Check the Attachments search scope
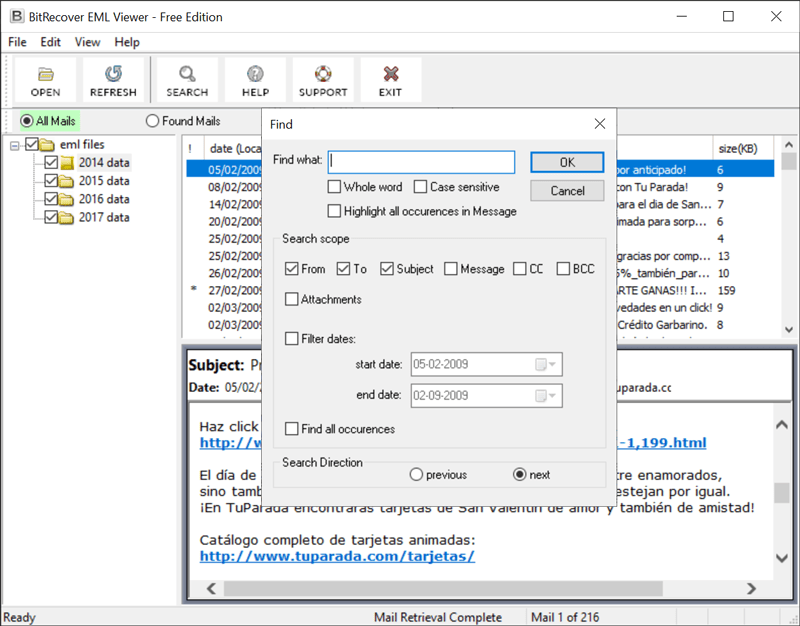This screenshot has width=800, height=626. point(291,299)
